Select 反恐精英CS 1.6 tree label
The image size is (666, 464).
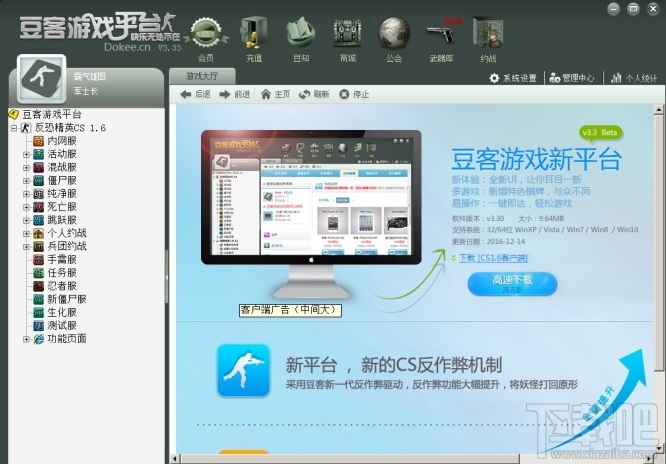coord(71,127)
